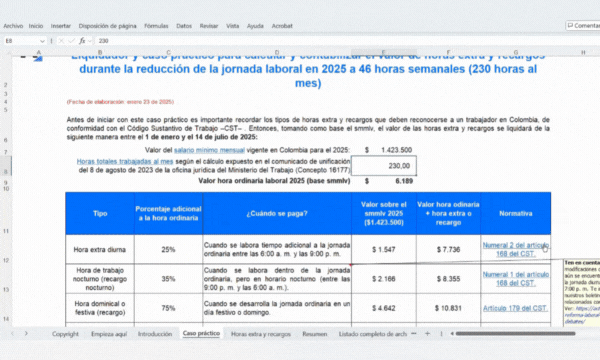Select column H header

[583, 52]
